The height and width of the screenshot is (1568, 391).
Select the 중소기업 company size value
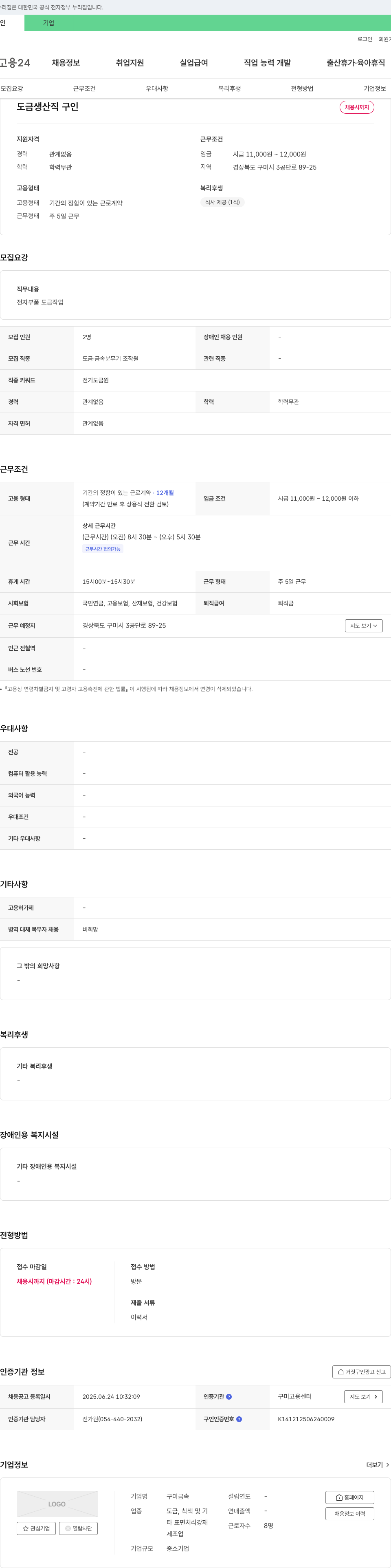(x=178, y=1548)
